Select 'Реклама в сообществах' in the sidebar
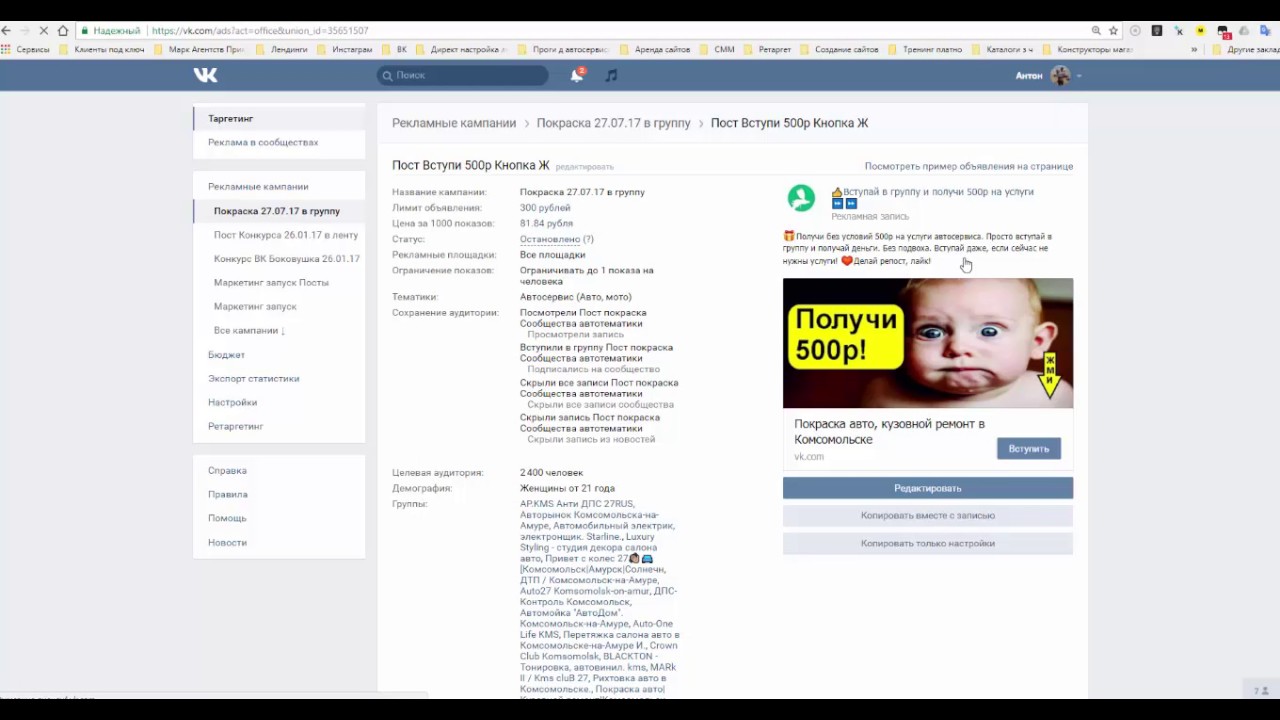Image resolution: width=1280 pixels, height=720 pixels. pyautogui.click(x=263, y=142)
